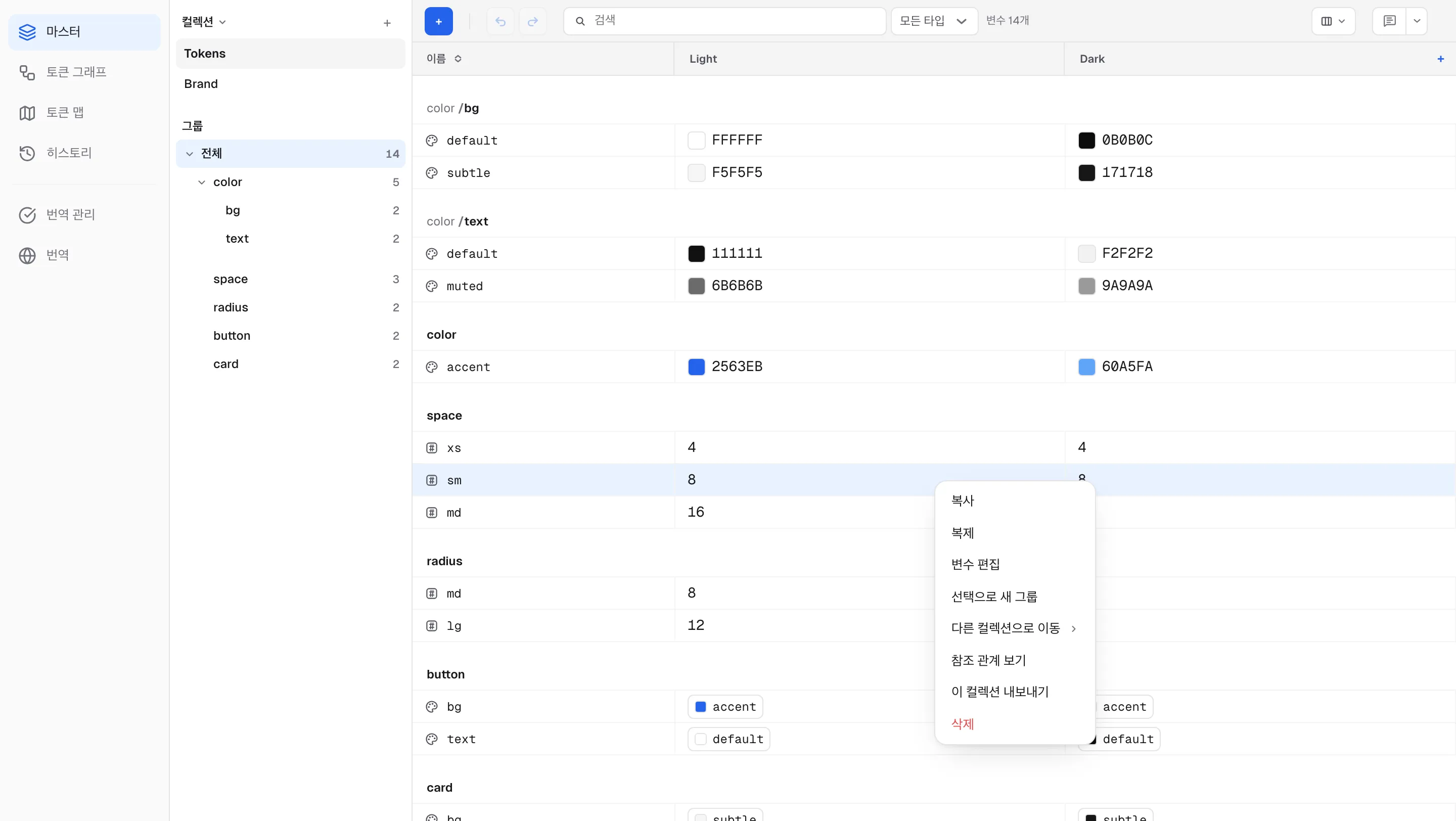Click the FFFFFF value of bg default

pos(737,140)
